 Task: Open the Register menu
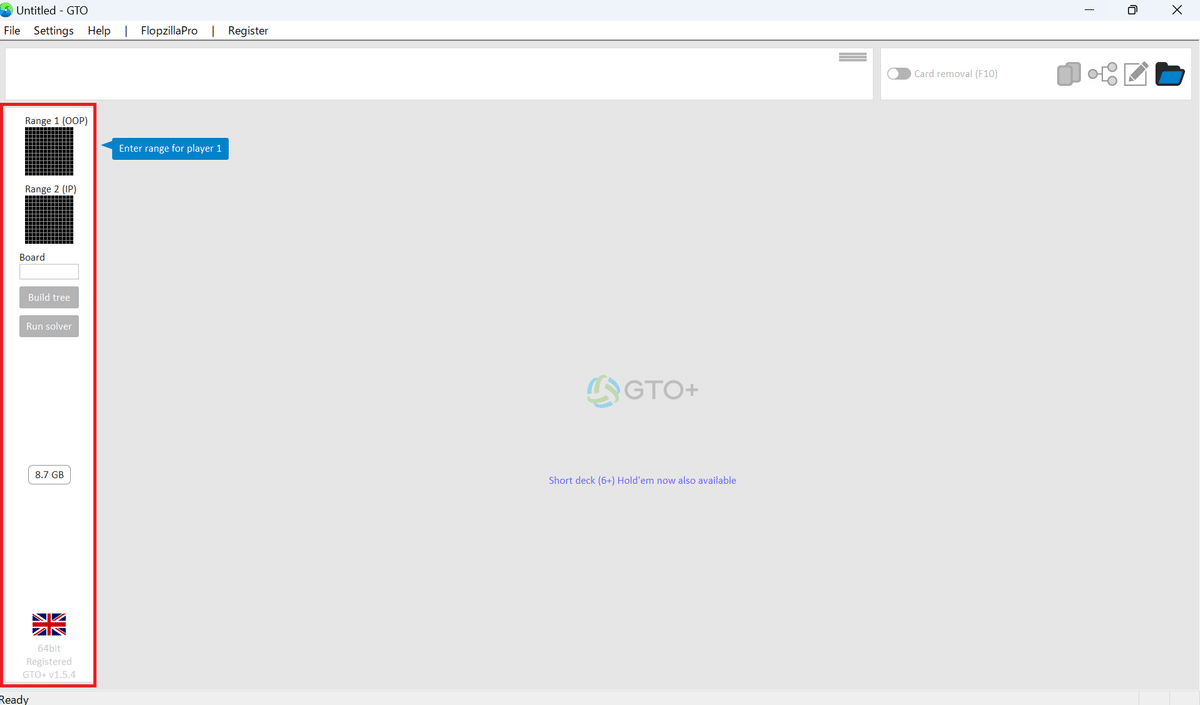[x=248, y=31]
